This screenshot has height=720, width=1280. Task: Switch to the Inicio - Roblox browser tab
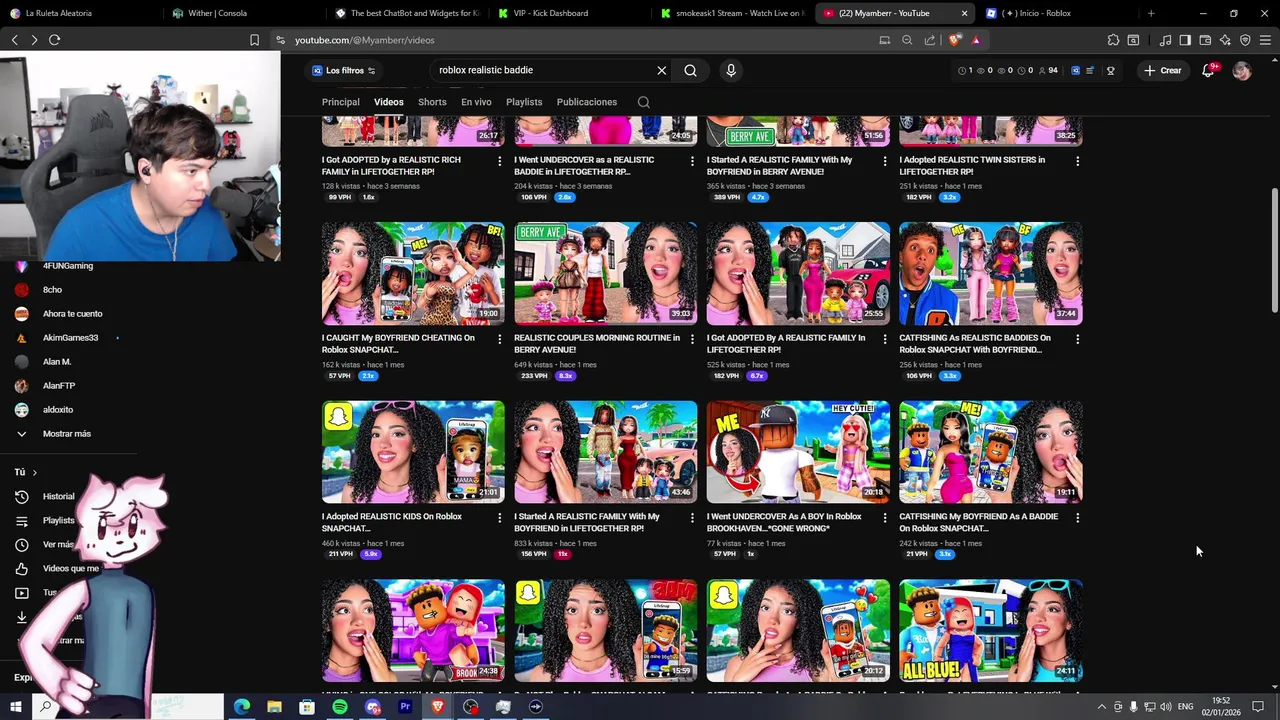[x=1056, y=13]
